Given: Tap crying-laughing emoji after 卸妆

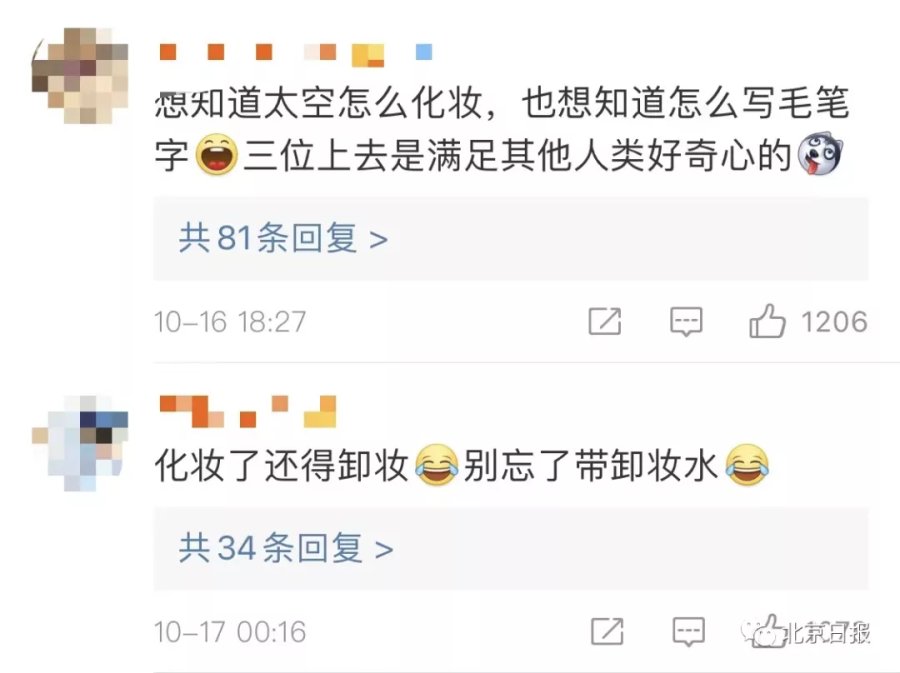Looking at the screenshot, I should (437, 465).
